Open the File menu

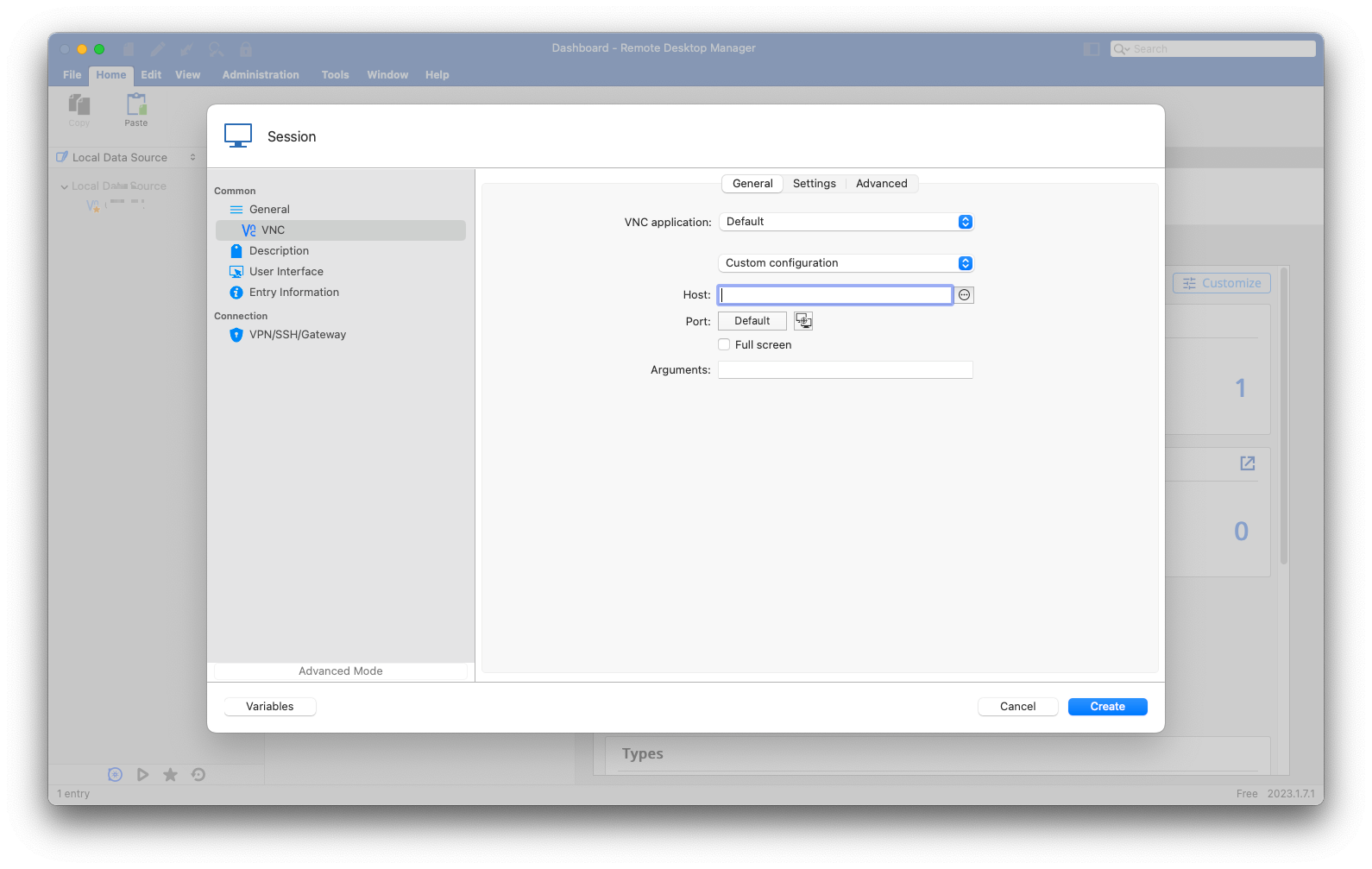pos(72,75)
